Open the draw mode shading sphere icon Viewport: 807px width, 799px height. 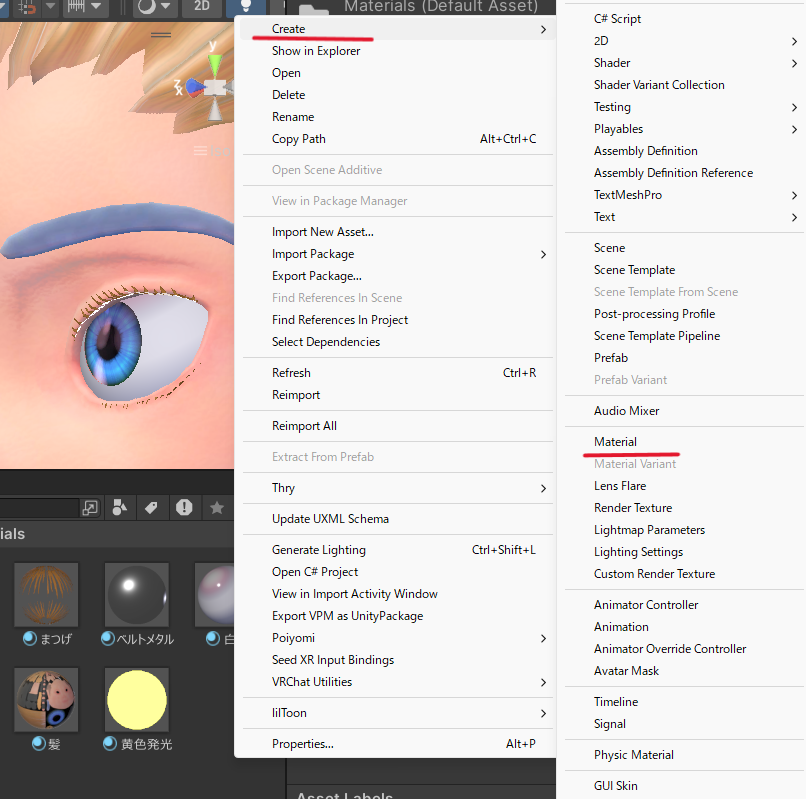pyautogui.click(x=147, y=6)
